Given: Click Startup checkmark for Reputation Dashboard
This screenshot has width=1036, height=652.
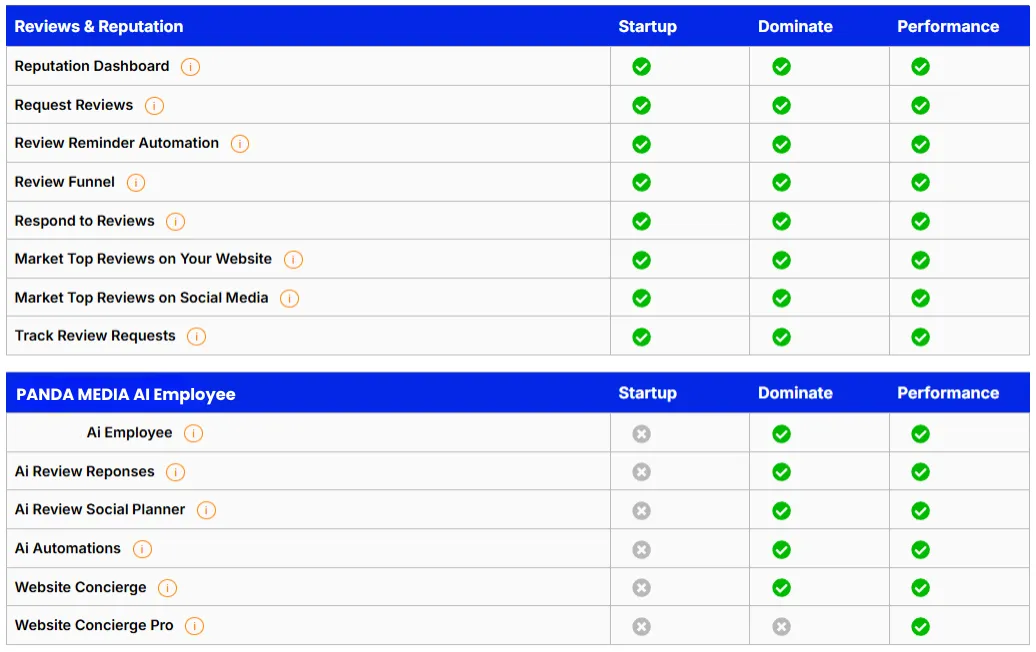Looking at the screenshot, I should click(642, 67).
